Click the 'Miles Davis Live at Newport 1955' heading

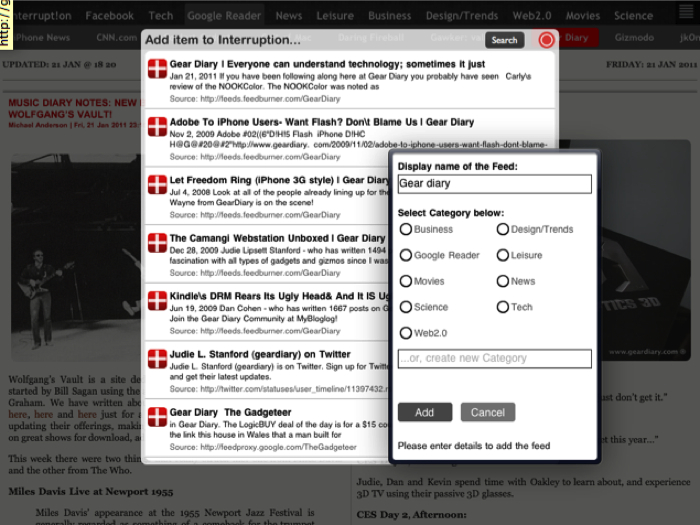tap(91, 492)
